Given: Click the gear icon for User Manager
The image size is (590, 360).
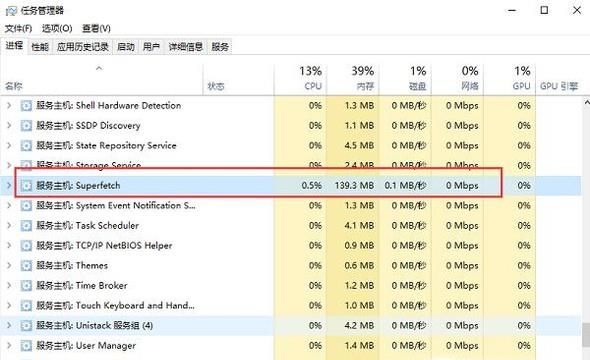Looking at the screenshot, I should click(x=26, y=345).
